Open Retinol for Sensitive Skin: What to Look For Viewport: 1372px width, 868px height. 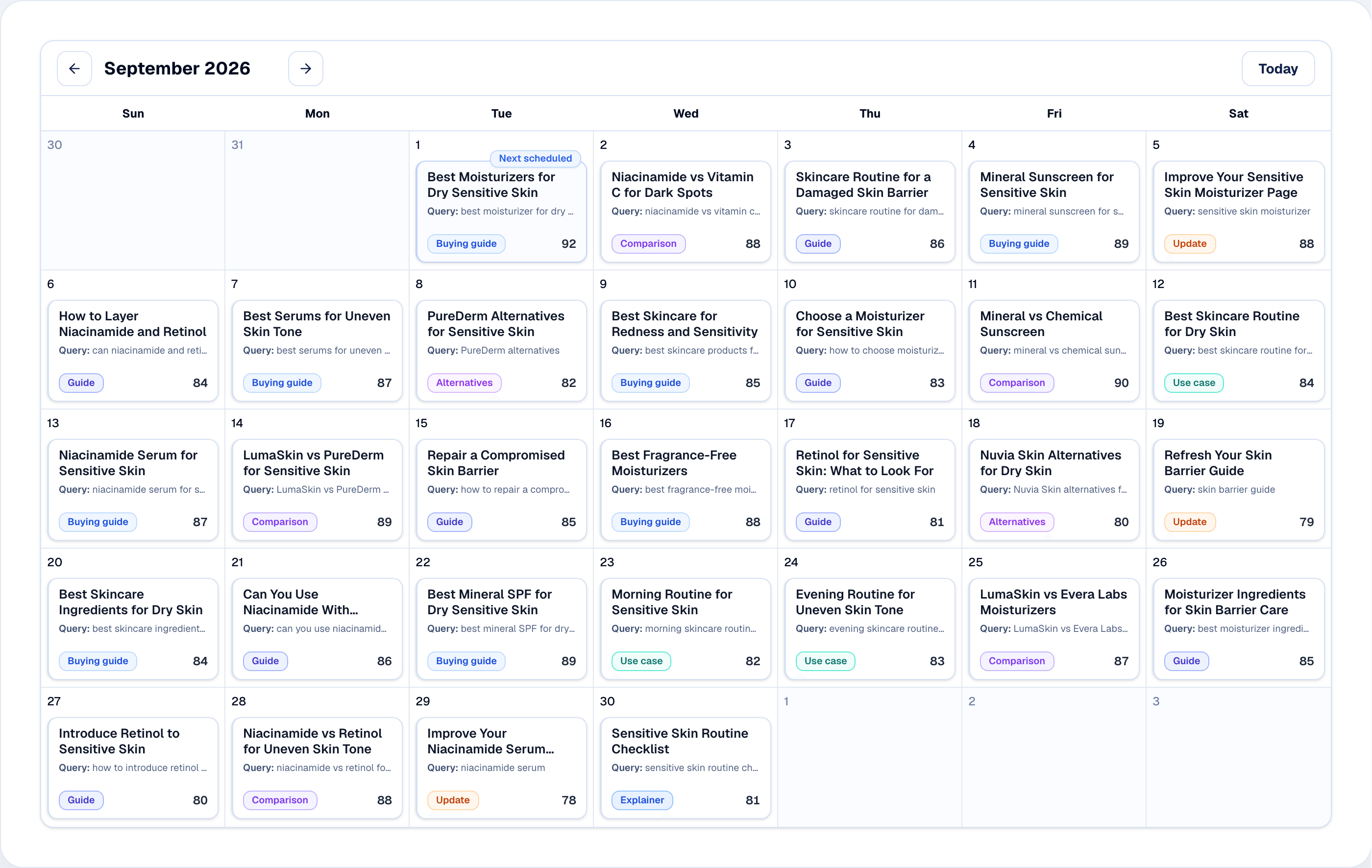click(x=869, y=489)
